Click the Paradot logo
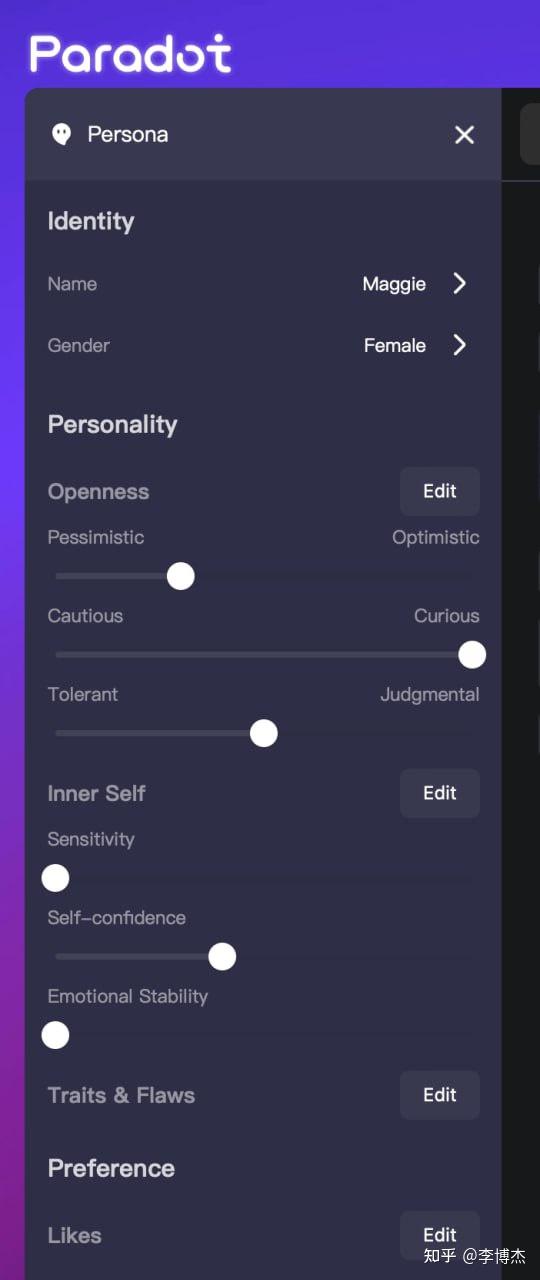The height and width of the screenshot is (1280, 540). coord(131,54)
